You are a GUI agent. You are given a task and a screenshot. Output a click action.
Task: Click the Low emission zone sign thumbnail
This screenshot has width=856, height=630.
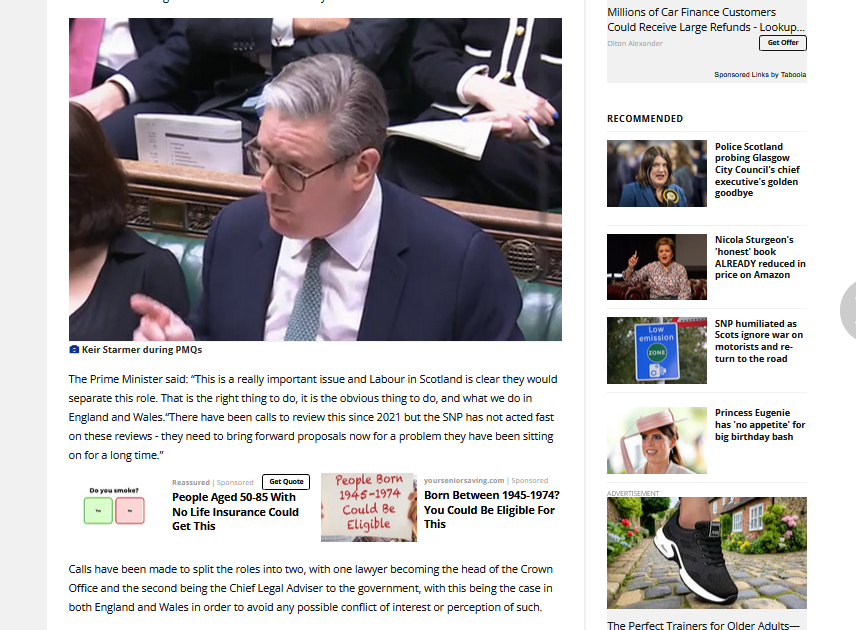click(x=657, y=350)
